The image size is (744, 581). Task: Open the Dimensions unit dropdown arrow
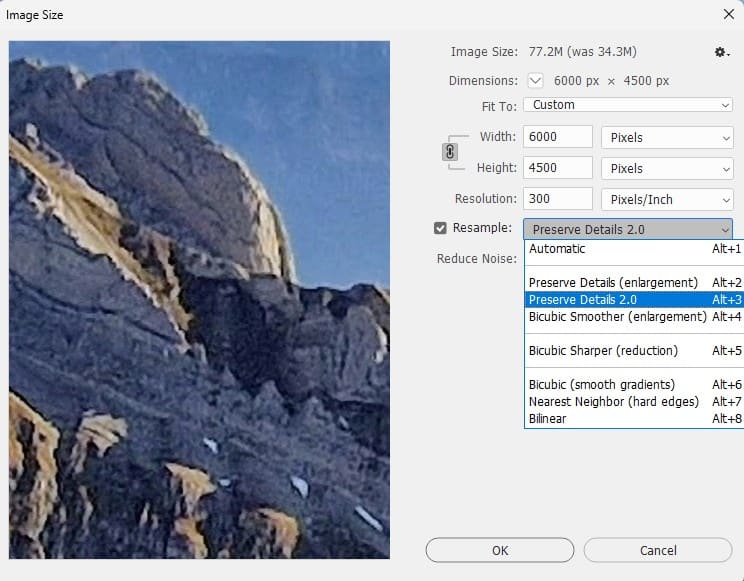(x=536, y=81)
